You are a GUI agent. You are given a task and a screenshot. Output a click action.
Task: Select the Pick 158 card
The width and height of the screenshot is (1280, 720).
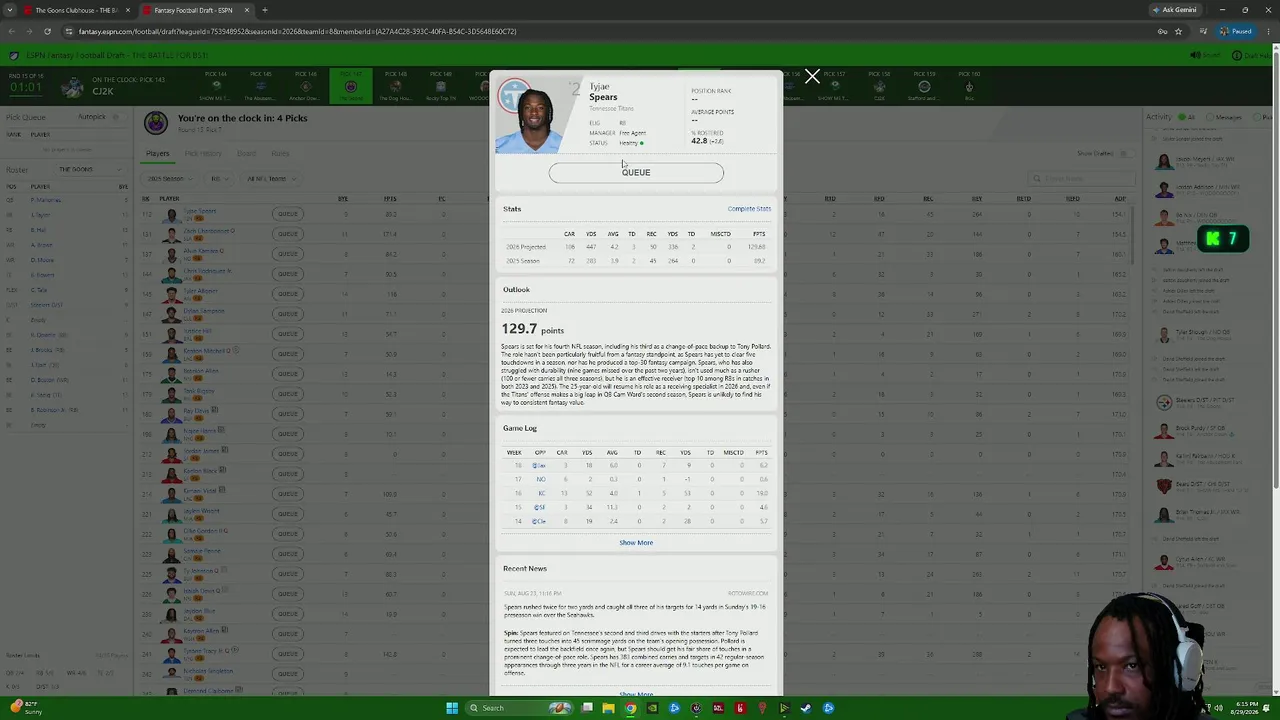[x=879, y=86]
